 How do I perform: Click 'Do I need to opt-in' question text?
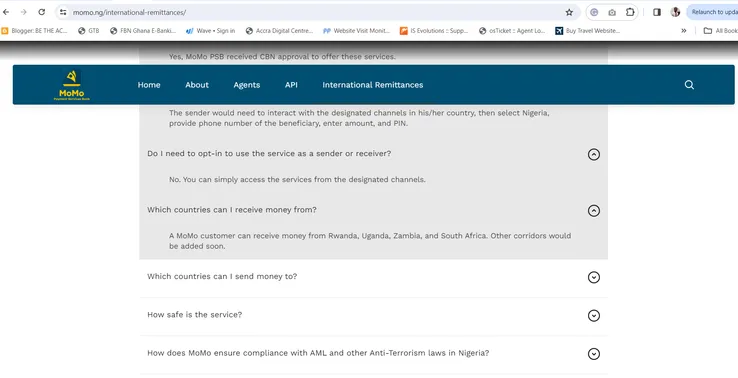(x=269, y=153)
